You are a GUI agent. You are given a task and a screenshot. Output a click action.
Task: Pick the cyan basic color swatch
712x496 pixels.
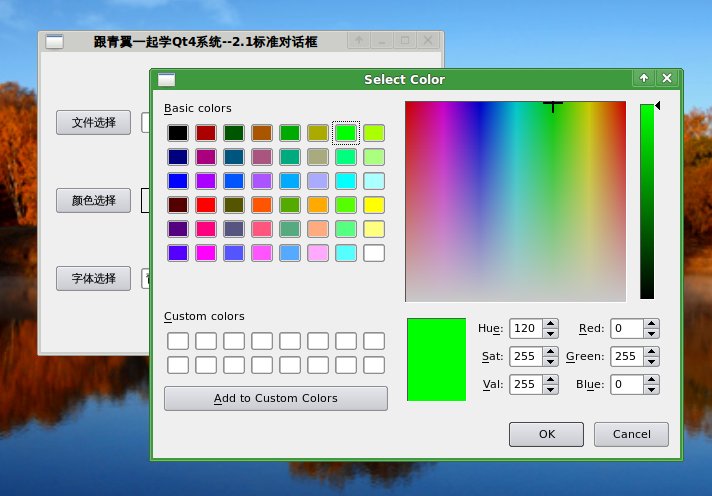pos(346,181)
